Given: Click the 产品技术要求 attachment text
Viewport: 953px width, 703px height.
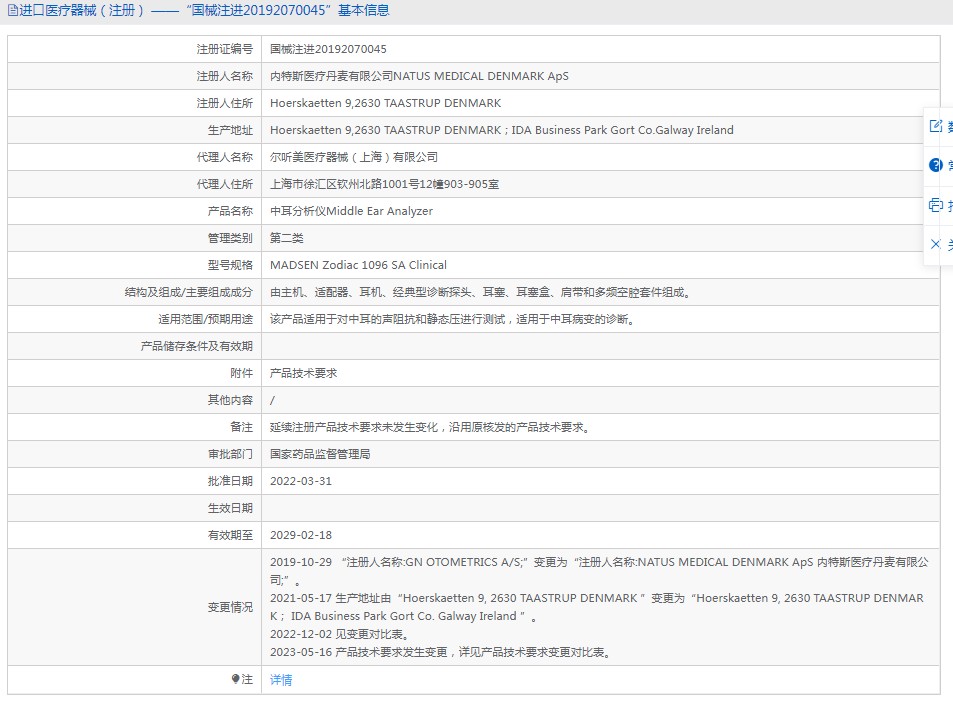Looking at the screenshot, I should pos(303,373).
